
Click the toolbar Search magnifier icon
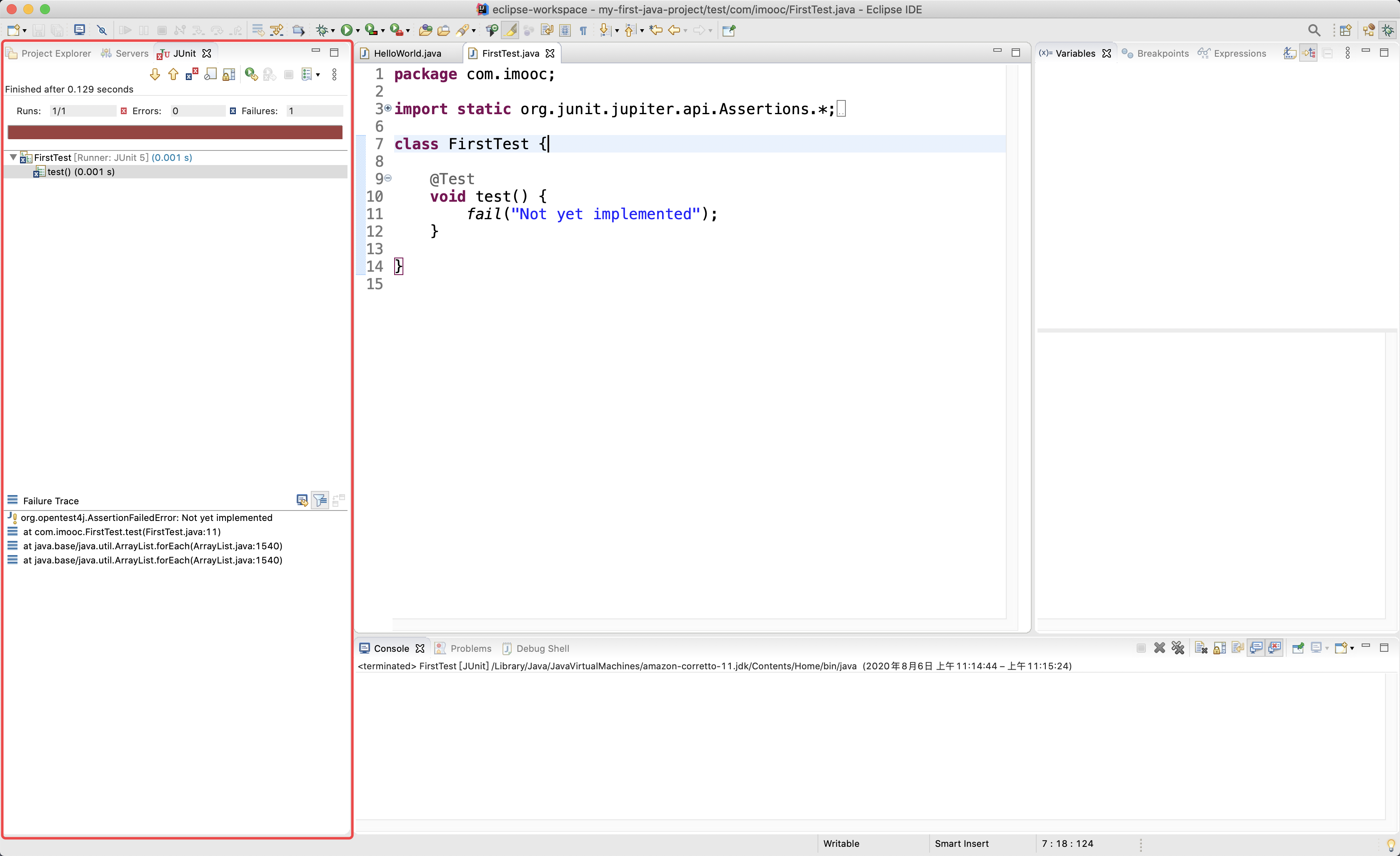pos(1314,31)
